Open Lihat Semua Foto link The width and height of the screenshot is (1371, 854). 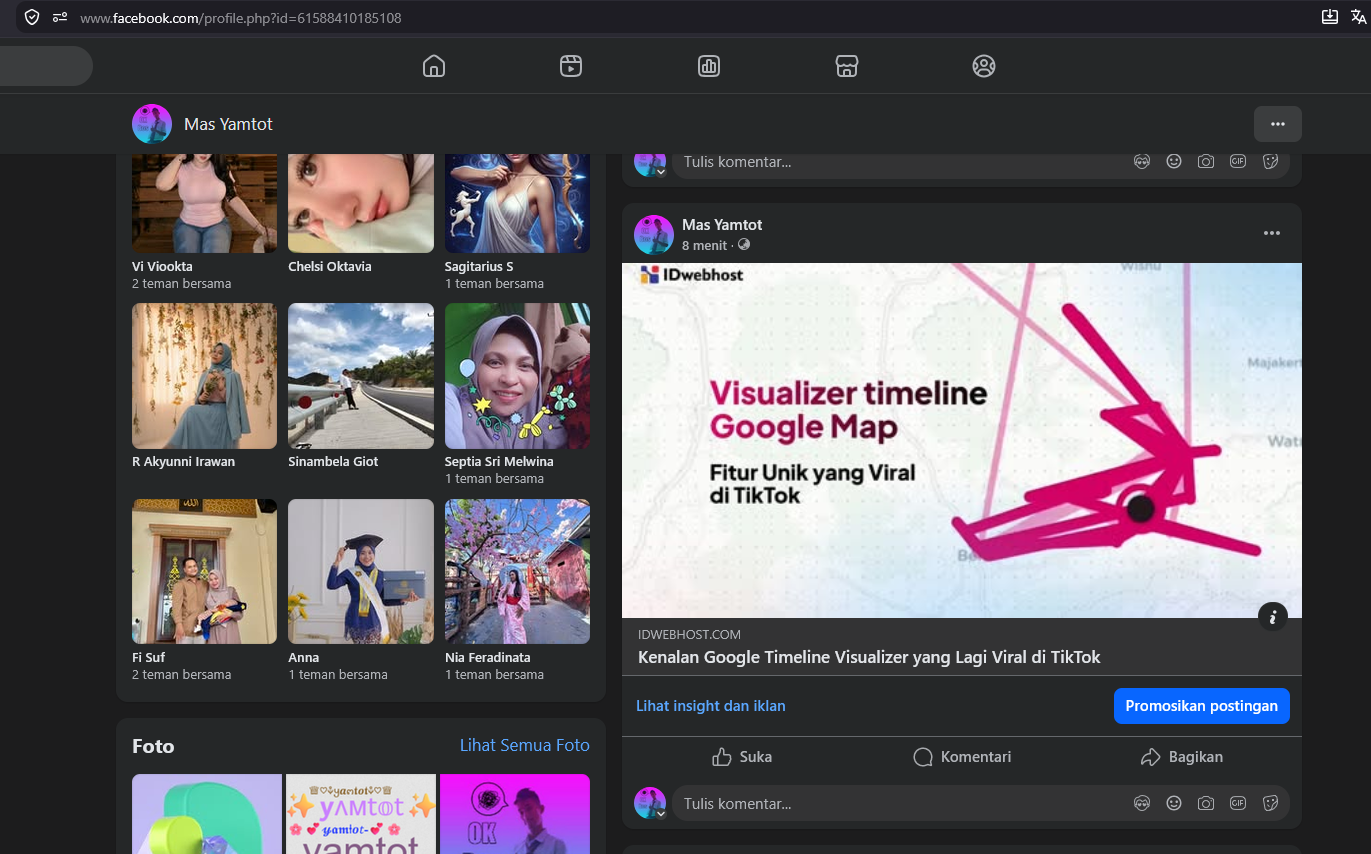[525, 745]
